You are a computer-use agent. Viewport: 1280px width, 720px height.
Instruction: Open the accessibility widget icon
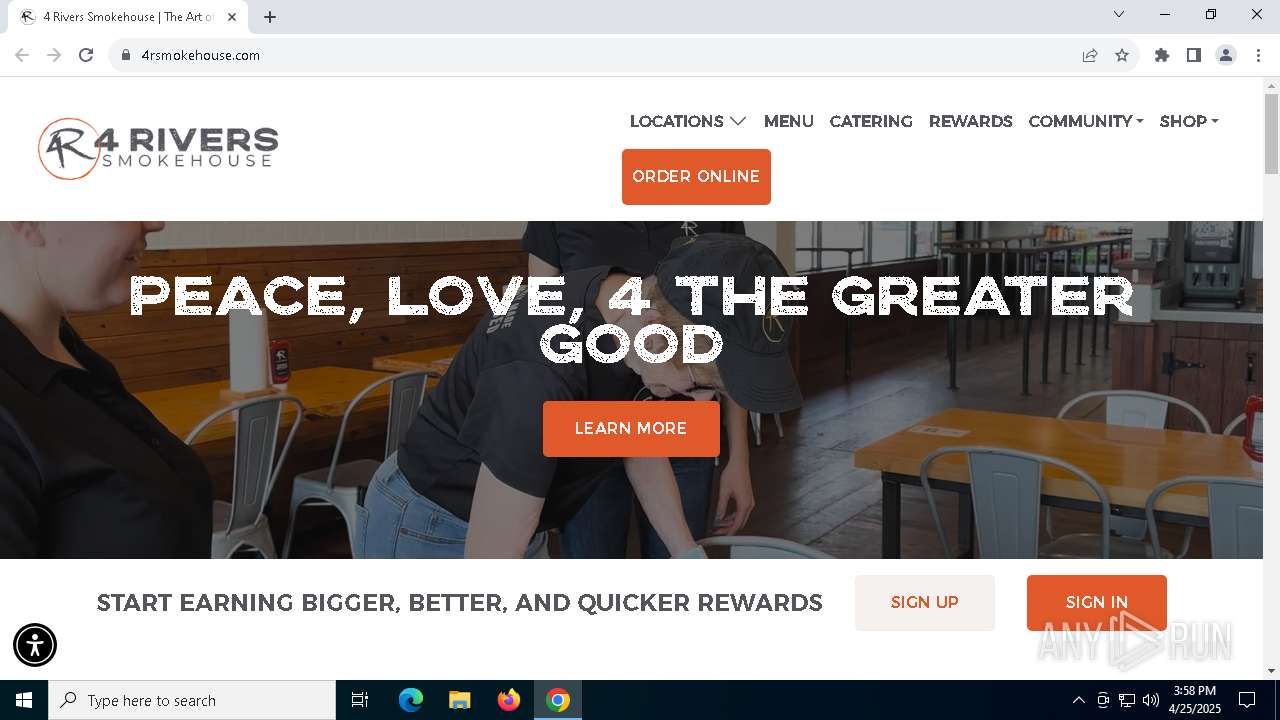(x=35, y=645)
